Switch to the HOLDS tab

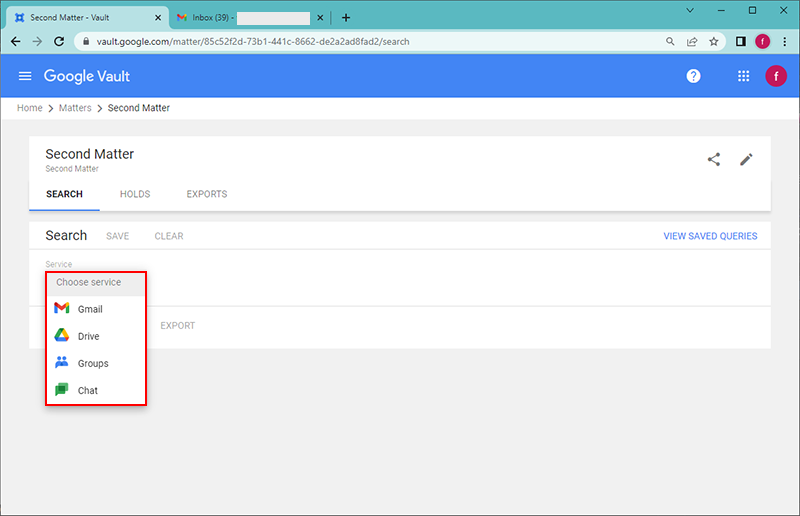pyautogui.click(x=135, y=194)
